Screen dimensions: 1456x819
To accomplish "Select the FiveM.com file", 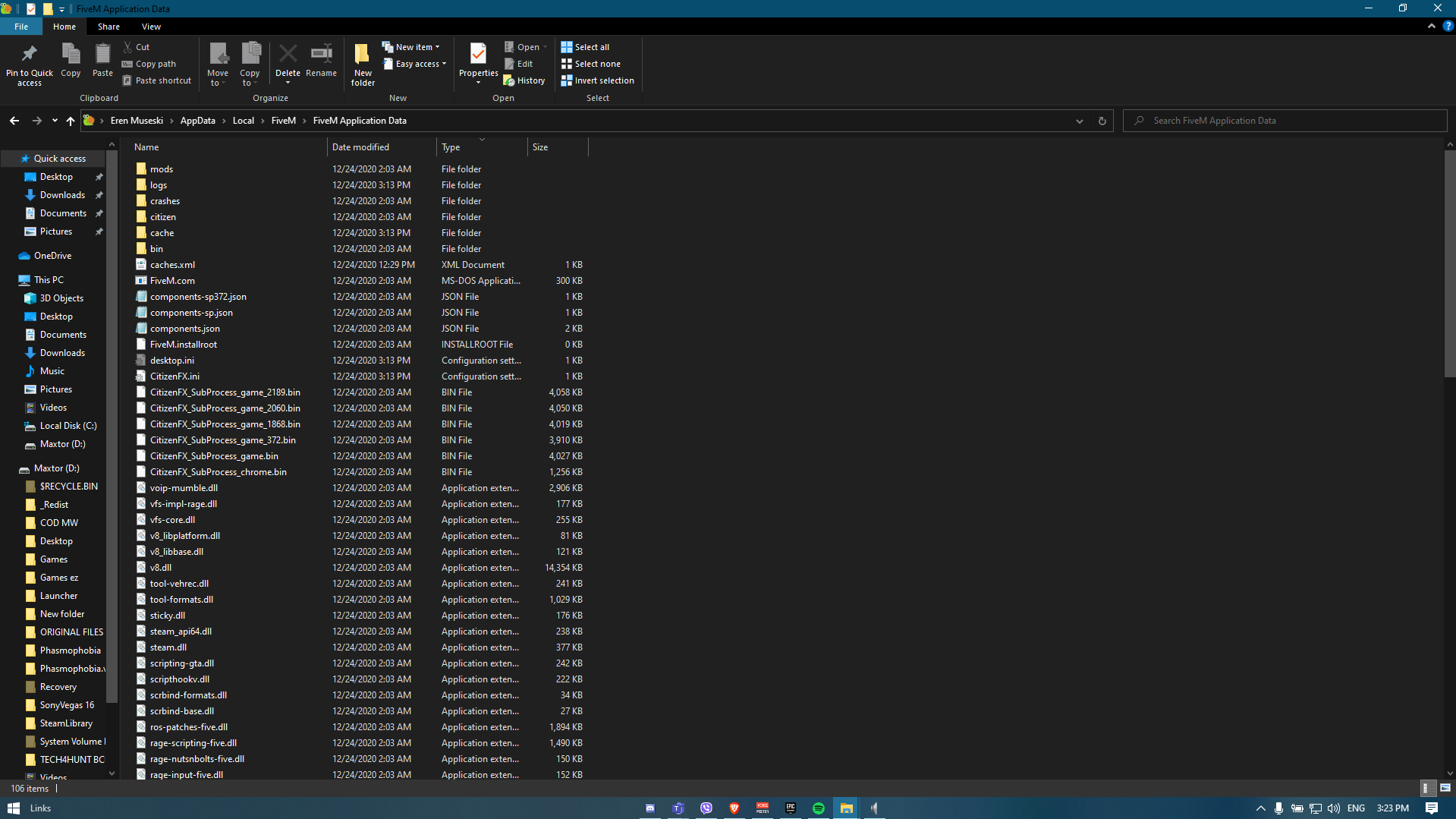I will click(172, 281).
